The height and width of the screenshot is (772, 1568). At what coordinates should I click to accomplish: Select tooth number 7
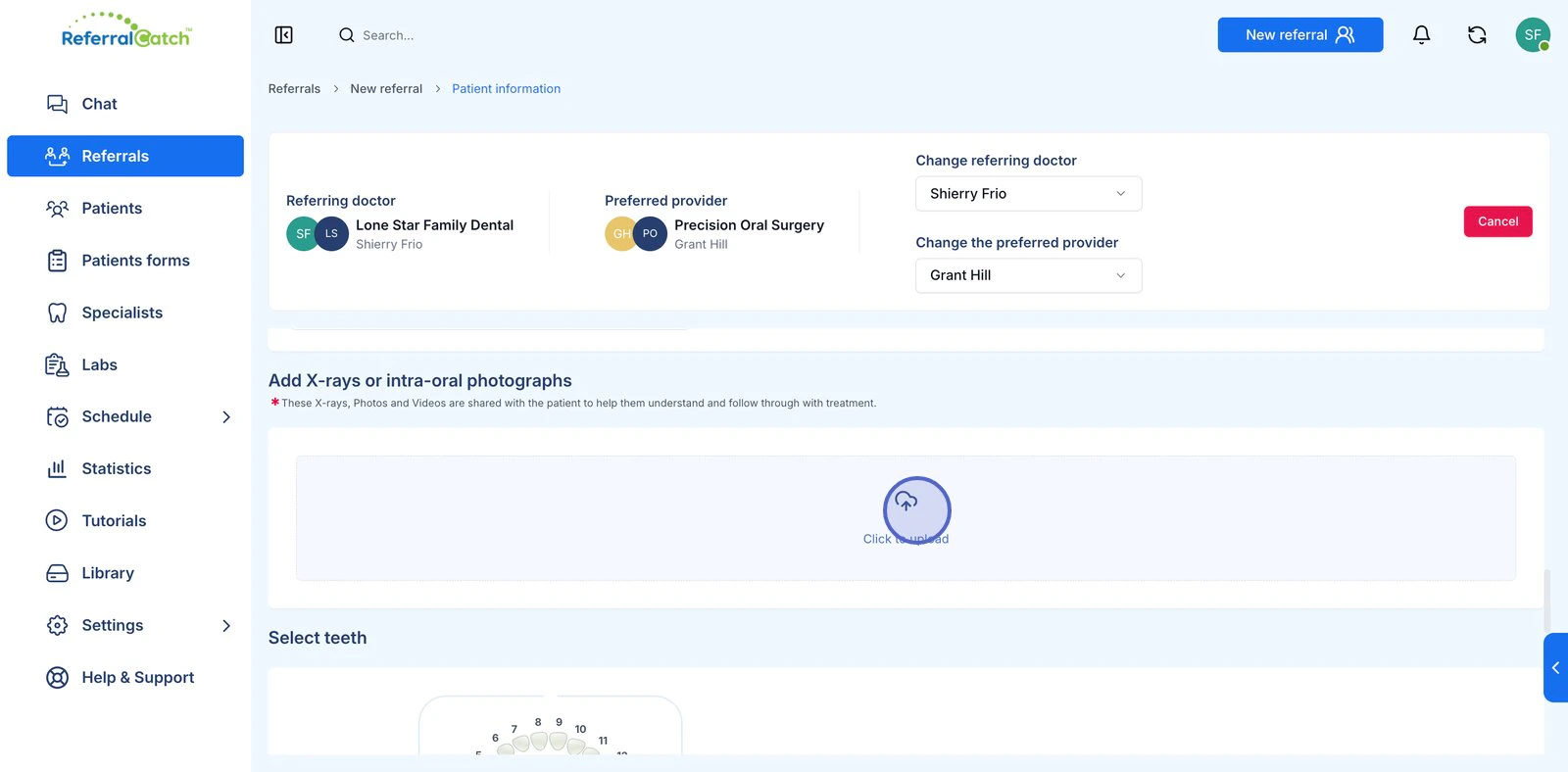[x=521, y=744]
